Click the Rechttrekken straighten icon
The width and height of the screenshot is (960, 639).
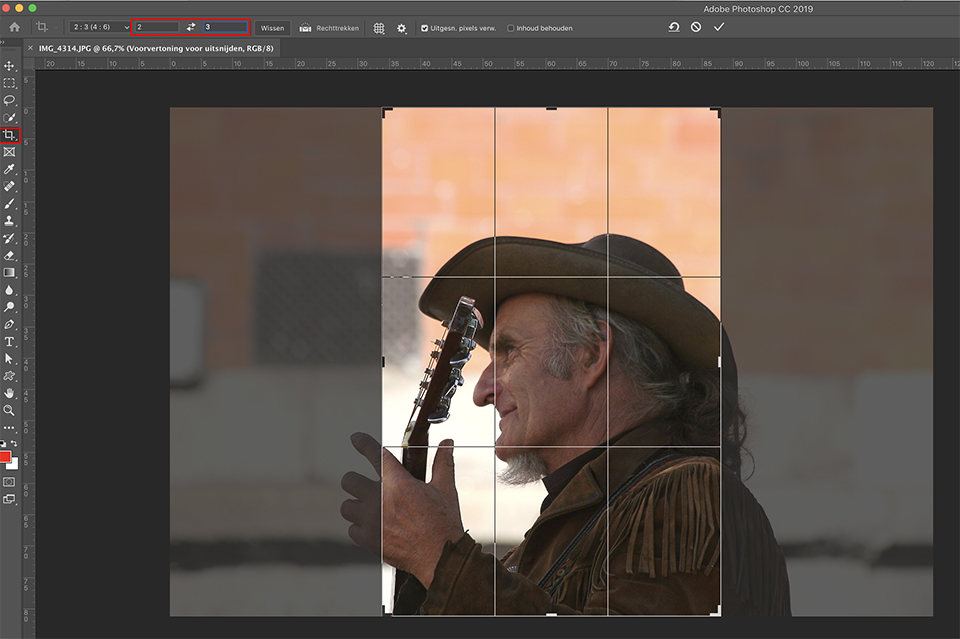click(x=305, y=28)
